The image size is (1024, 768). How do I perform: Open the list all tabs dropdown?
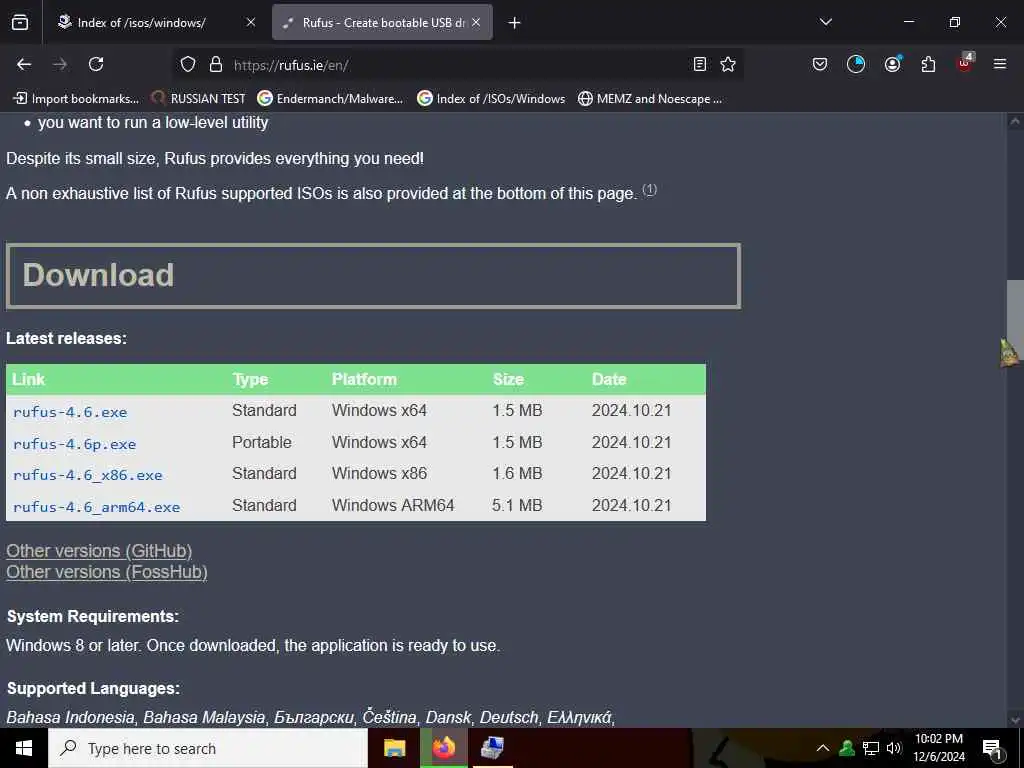point(825,22)
